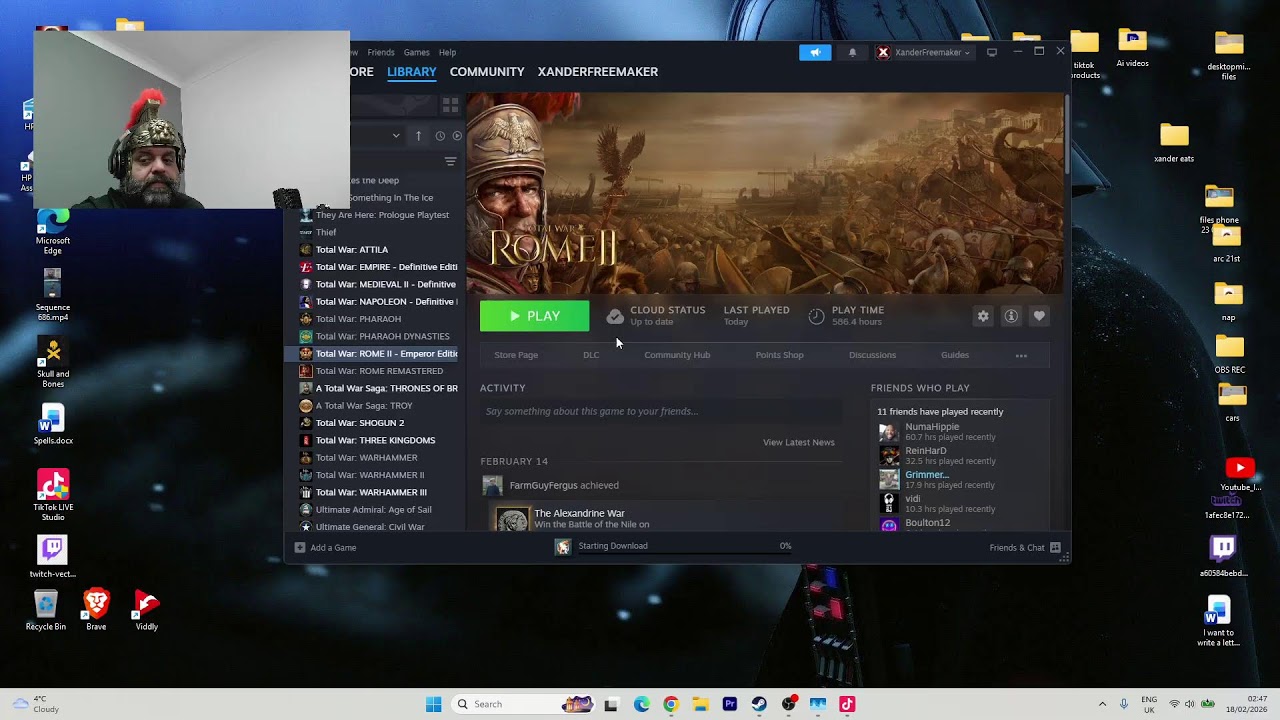
Task: Open the OBS REC desktop folder
Action: (1229, 355)
